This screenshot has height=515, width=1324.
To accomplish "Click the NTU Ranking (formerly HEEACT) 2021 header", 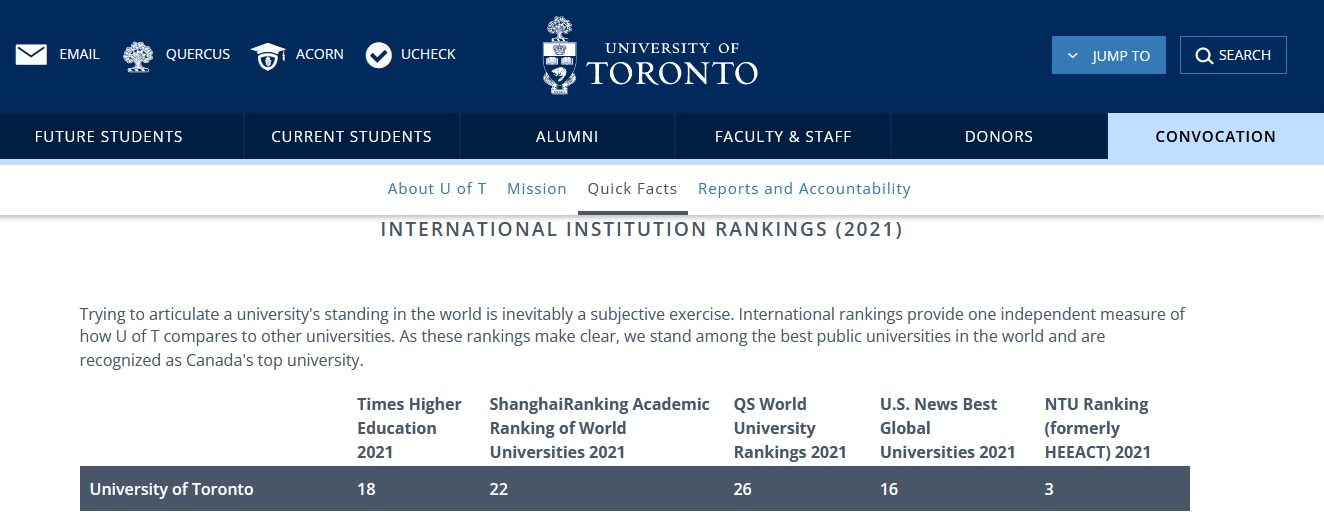I will tap(1098, 428).
